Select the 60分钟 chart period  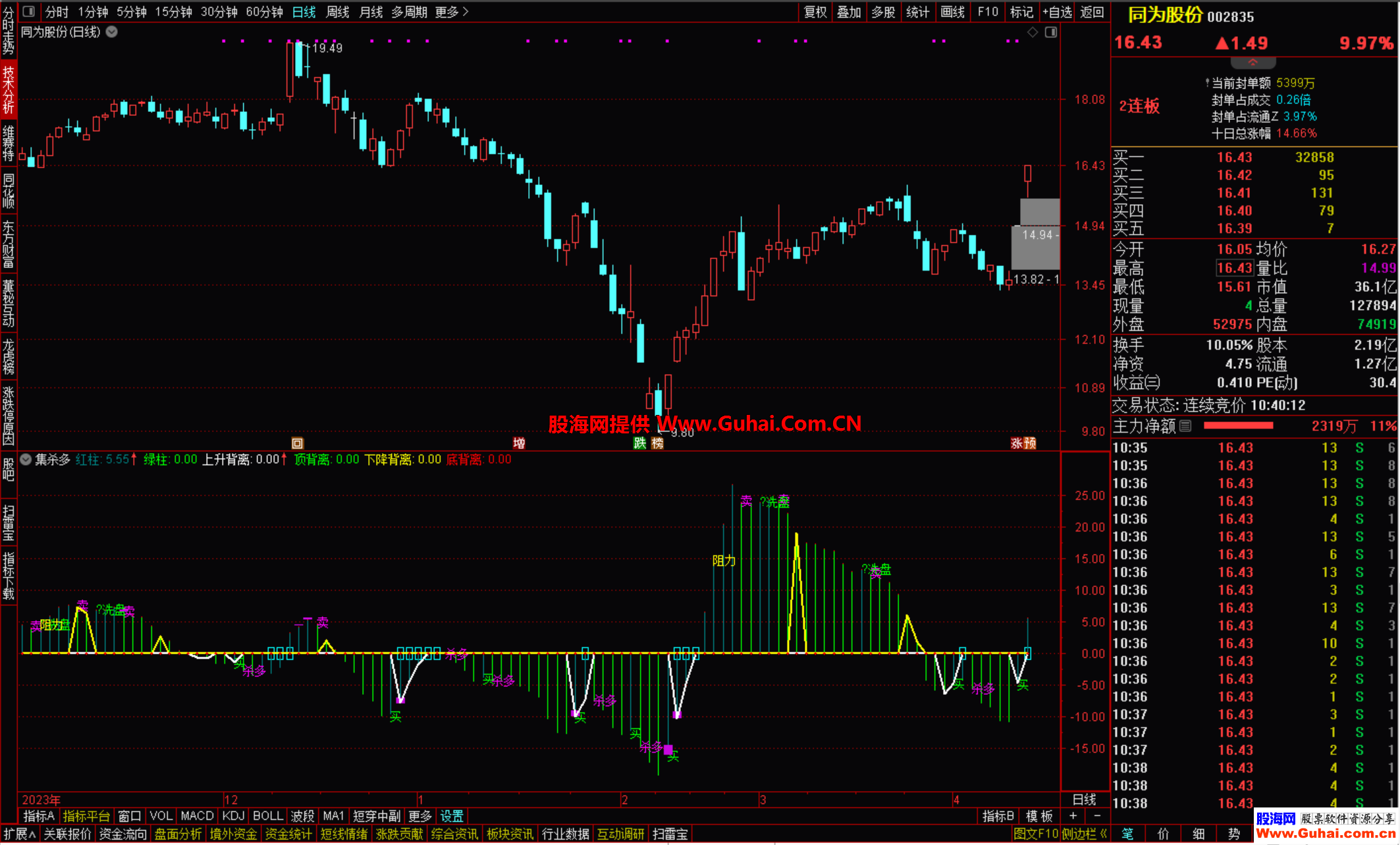coord(264,12)
